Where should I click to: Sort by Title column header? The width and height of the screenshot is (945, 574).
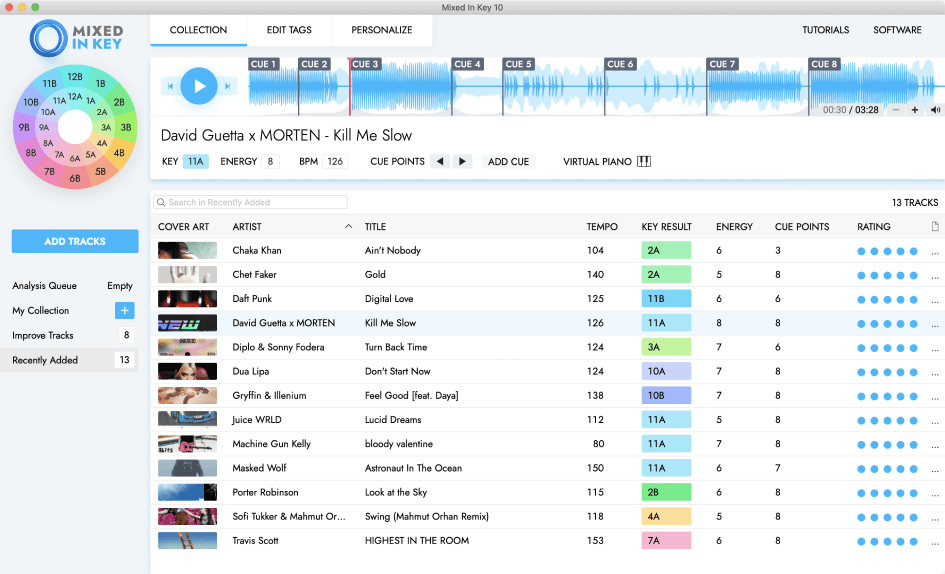click(x=375, y=227)
